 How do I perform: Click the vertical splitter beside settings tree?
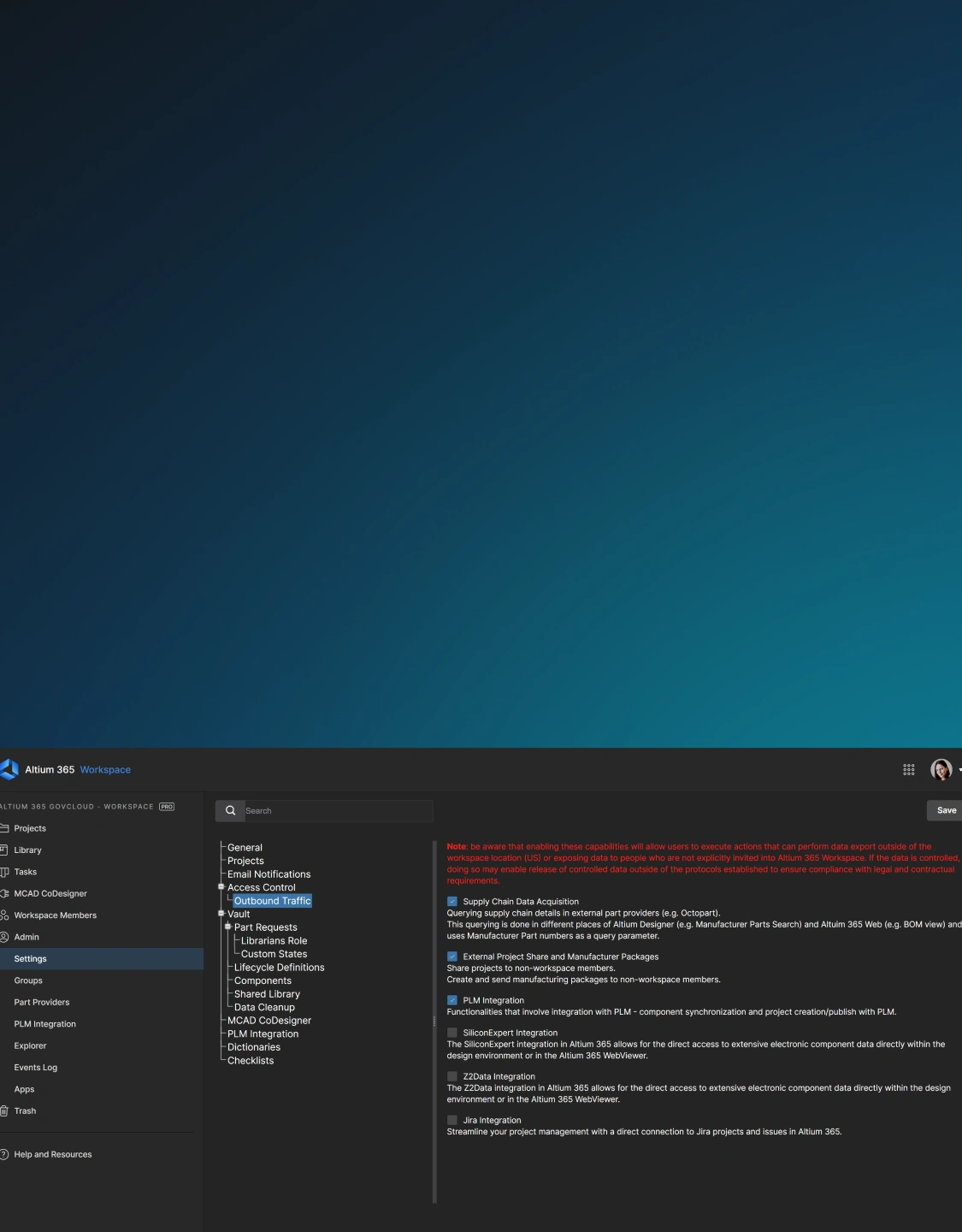pos(434,1022)
